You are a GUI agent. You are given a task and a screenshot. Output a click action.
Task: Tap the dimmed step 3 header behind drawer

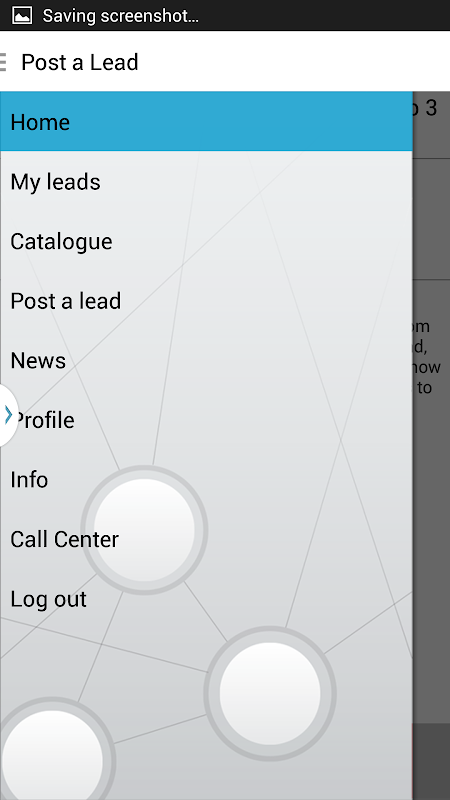click(431, 125)
